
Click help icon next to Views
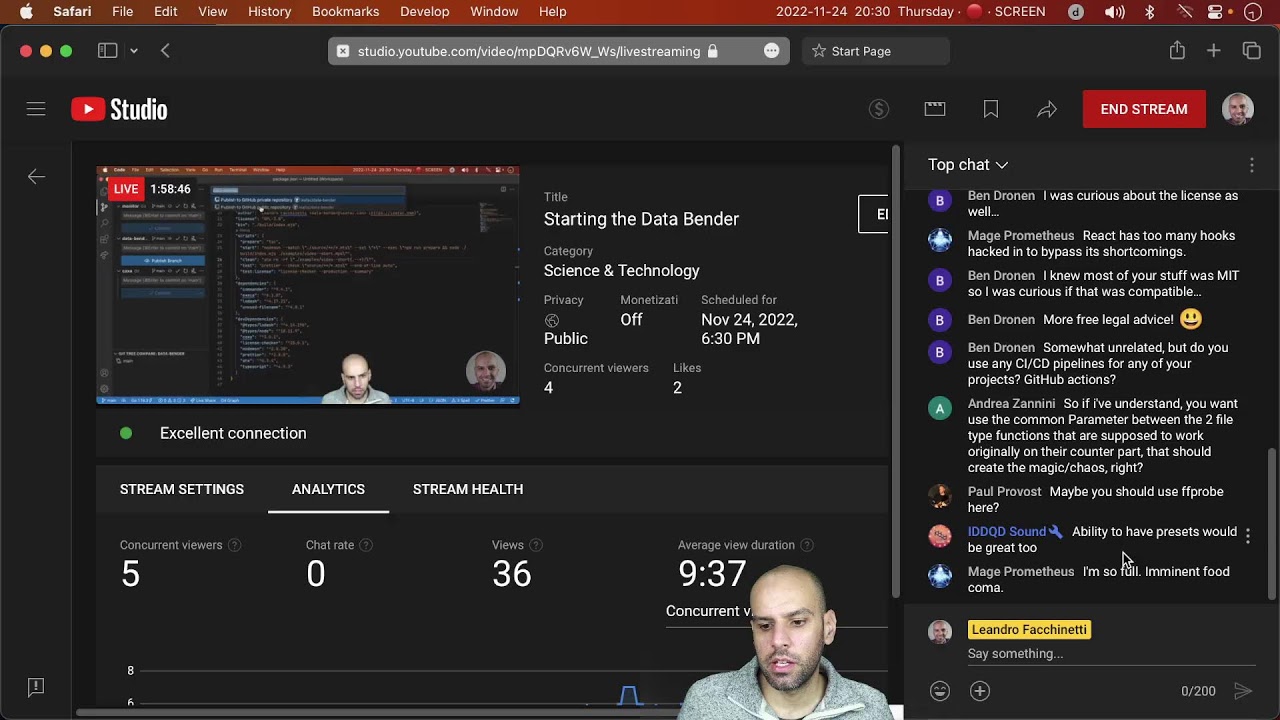point(536,545)
